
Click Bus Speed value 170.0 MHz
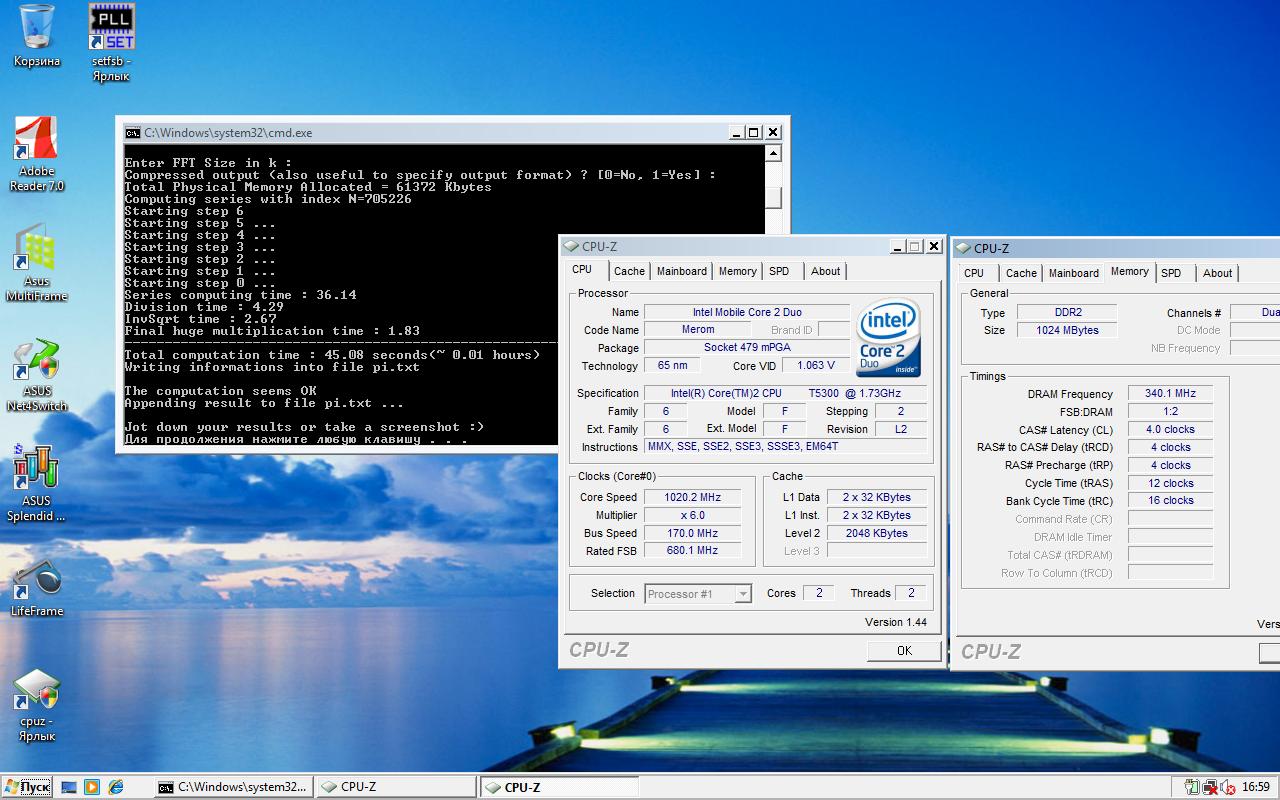tap(692, 533)
